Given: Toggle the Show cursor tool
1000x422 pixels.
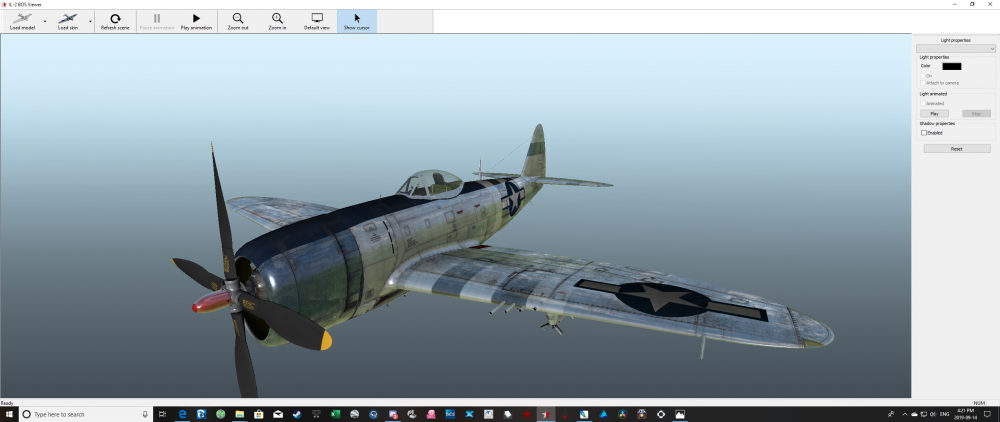Looking at the screenshot, I should pos(357,21).
